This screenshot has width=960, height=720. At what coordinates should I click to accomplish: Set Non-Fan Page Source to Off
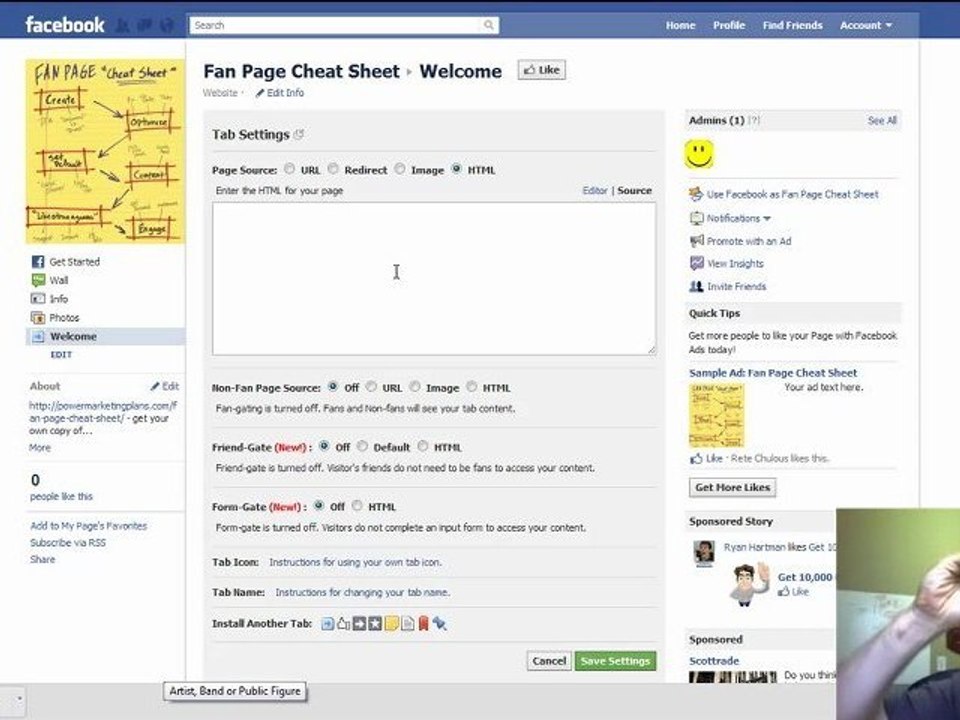[332, 386]
